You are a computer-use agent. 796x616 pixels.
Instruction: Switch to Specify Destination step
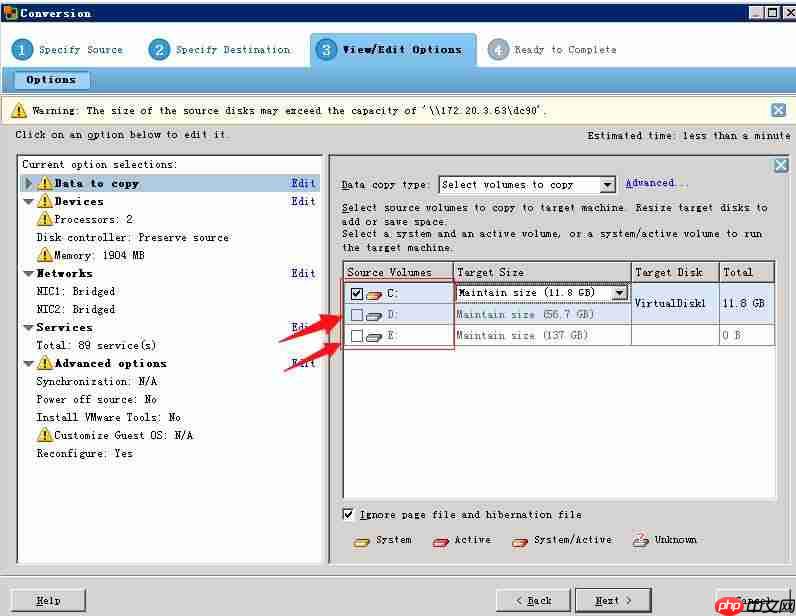pyautogui.click(x=220, y=50)
